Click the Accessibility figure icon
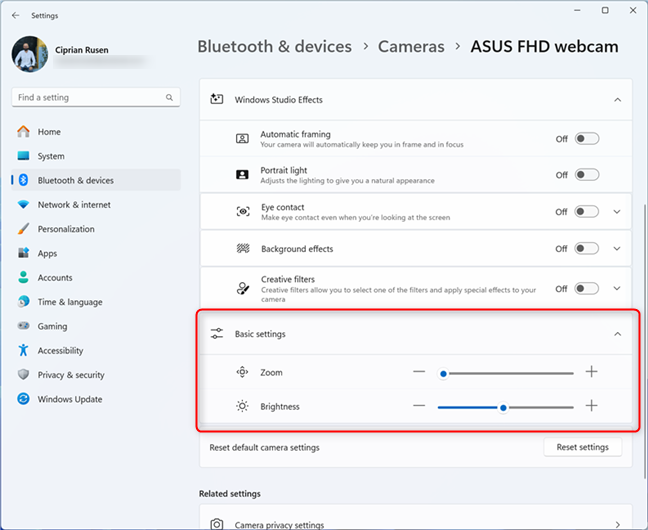This screenshot has height=530, width=648. coord(24,350)
